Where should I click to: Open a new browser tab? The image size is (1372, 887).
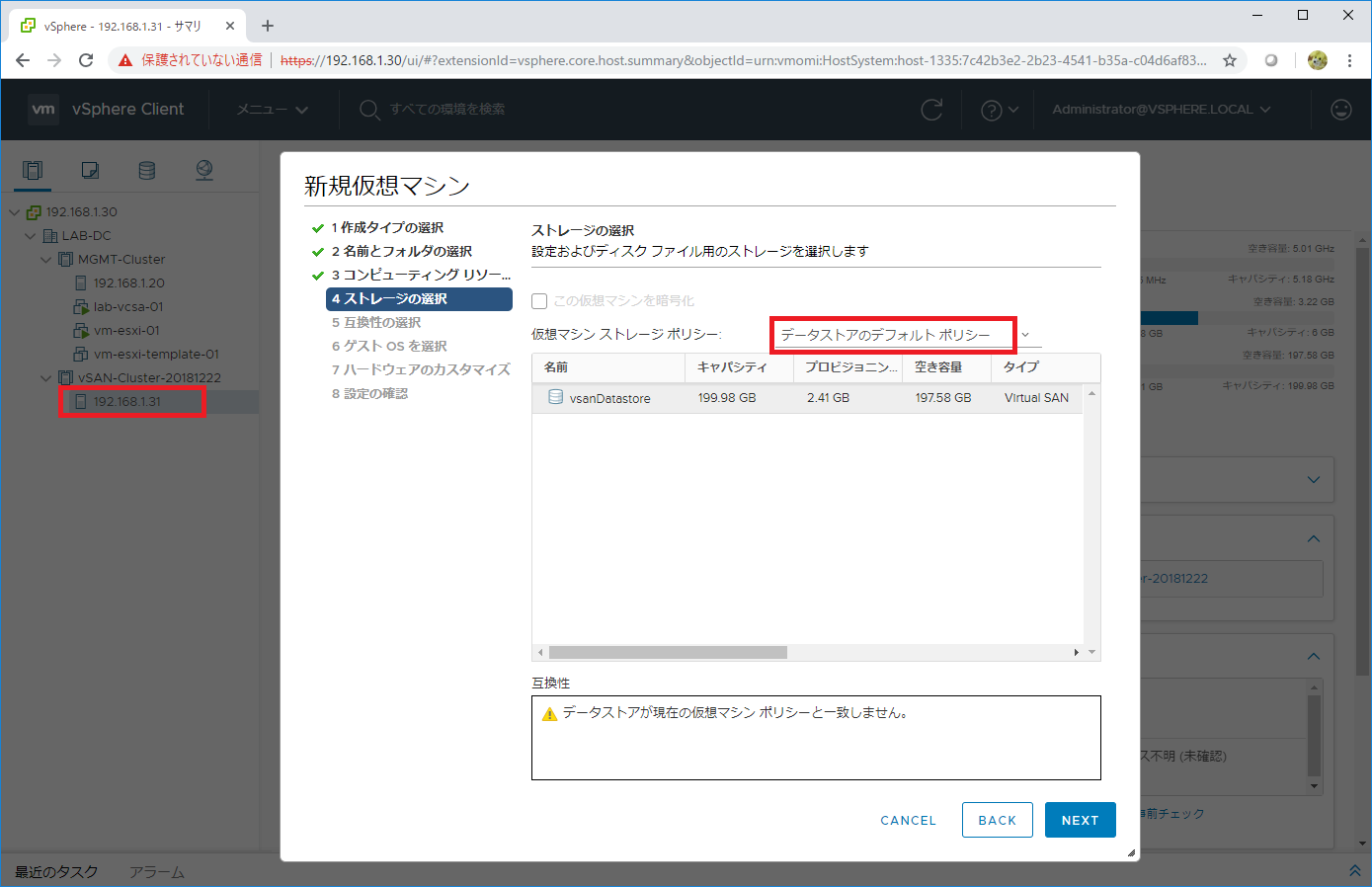tap(268, 26)
